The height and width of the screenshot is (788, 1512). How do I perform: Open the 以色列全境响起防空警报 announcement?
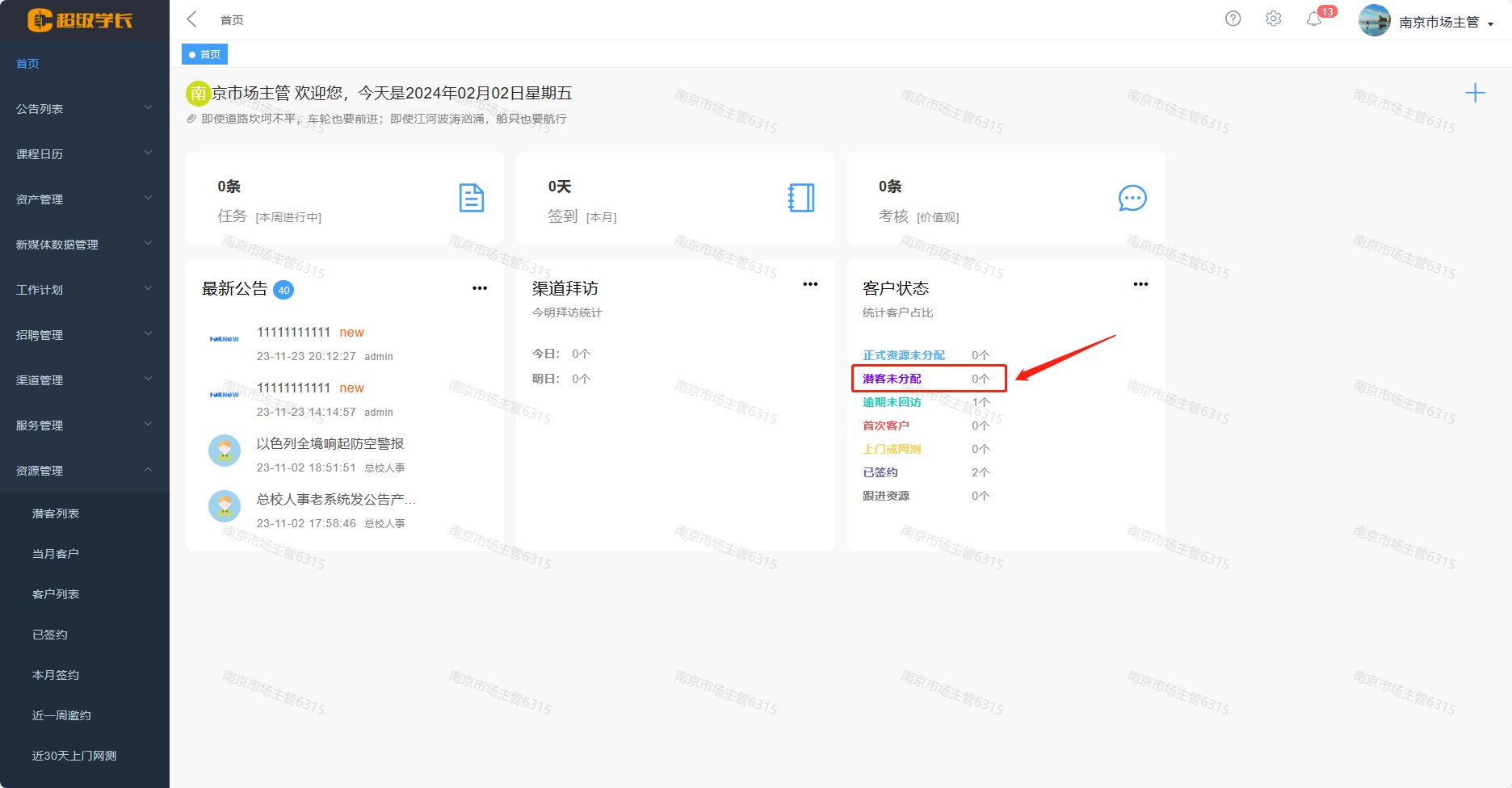coord(330,443)
